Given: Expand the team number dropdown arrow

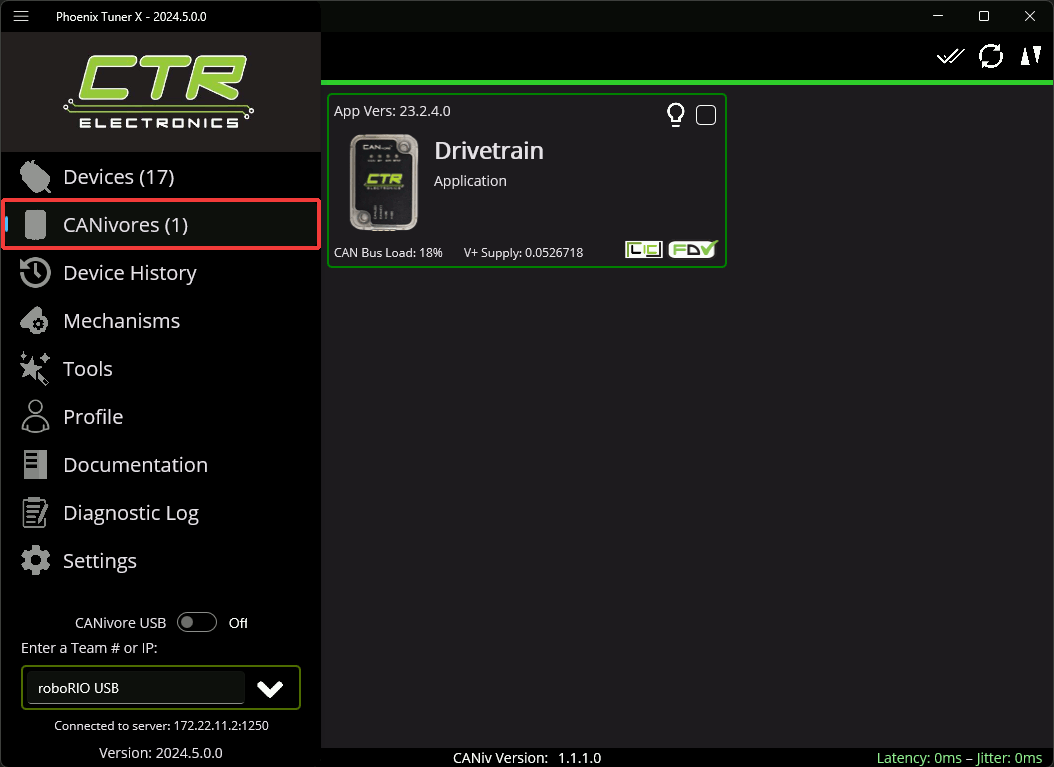Looking at the screenshot, I should (270, 688).
